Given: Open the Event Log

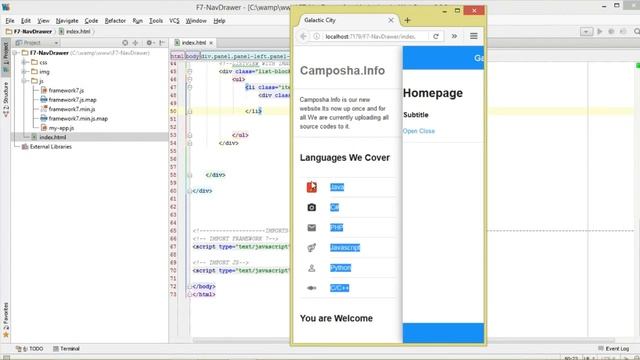Looking at the screenshot, I should (613, 349).
